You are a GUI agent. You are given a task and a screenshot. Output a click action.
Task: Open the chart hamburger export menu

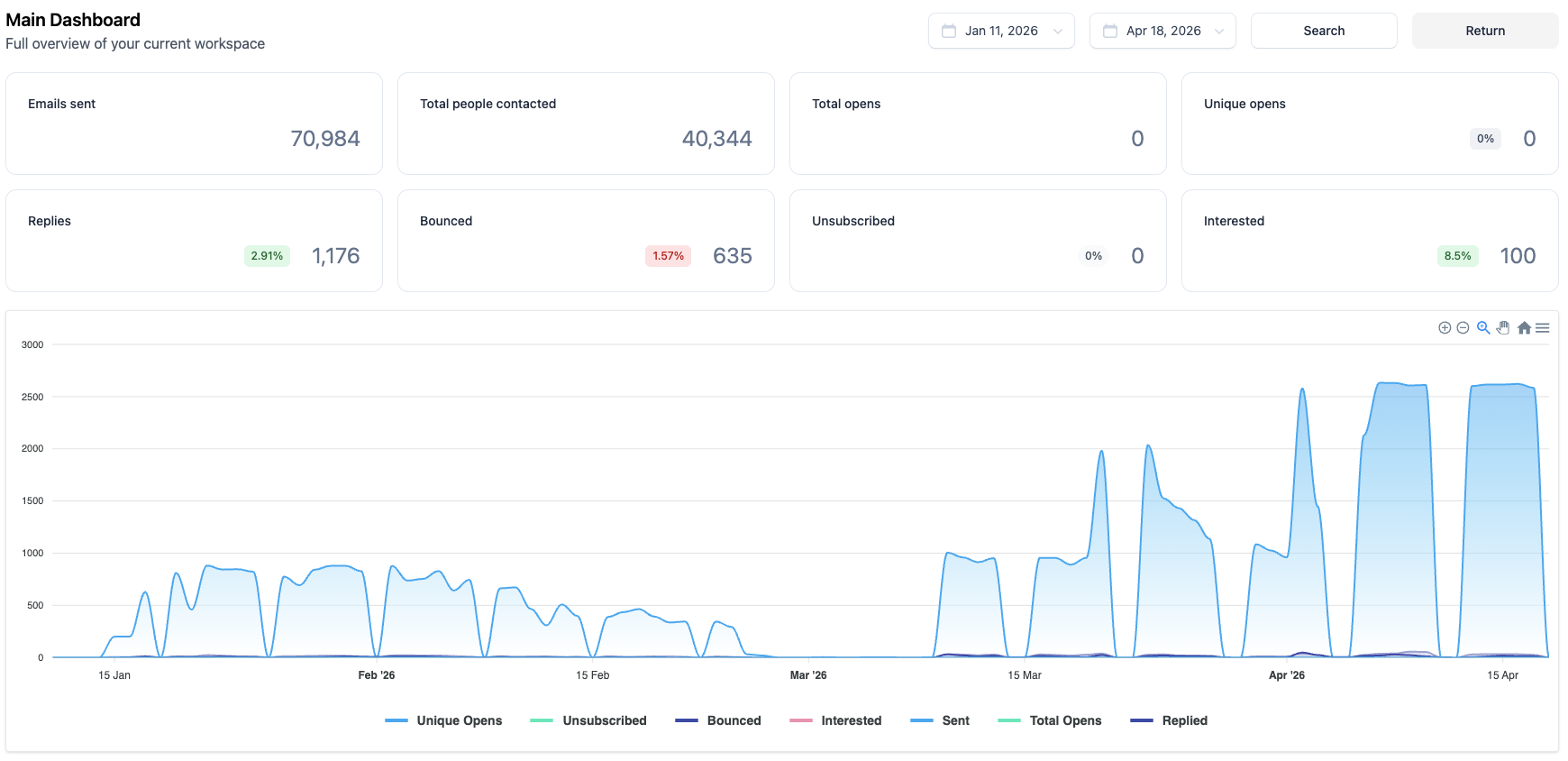[x=1543, y=328]
